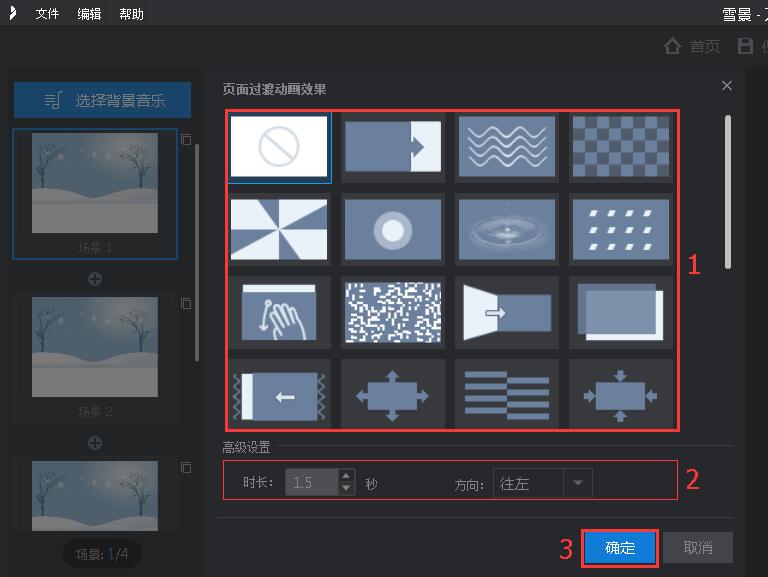This screenshot has height=577, width=768.
Task: Increase duration with stepper up arrow
Action: [346, 477]
